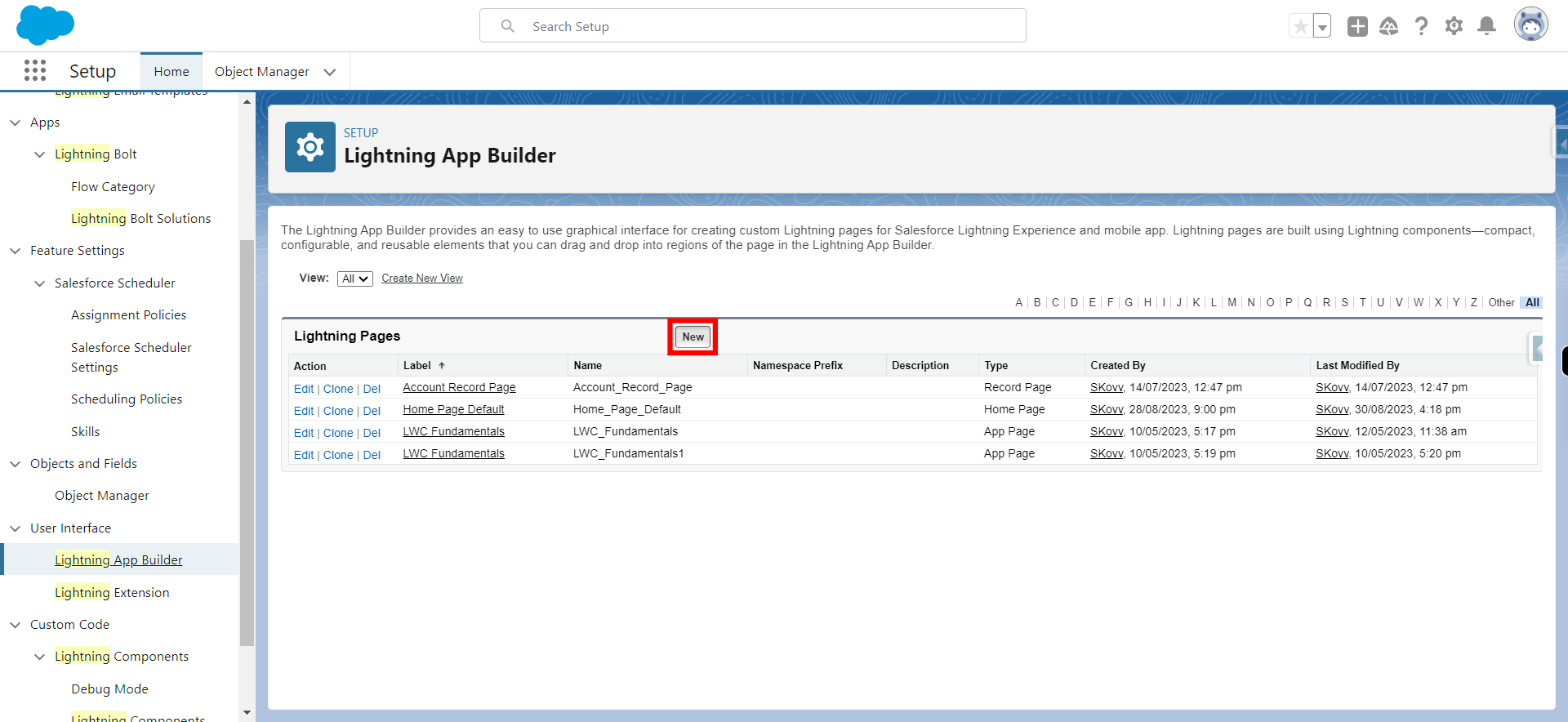Screen dimensions: 1568x722
Task: Open the user profile avatar
Action: (x=1531, y=25)
